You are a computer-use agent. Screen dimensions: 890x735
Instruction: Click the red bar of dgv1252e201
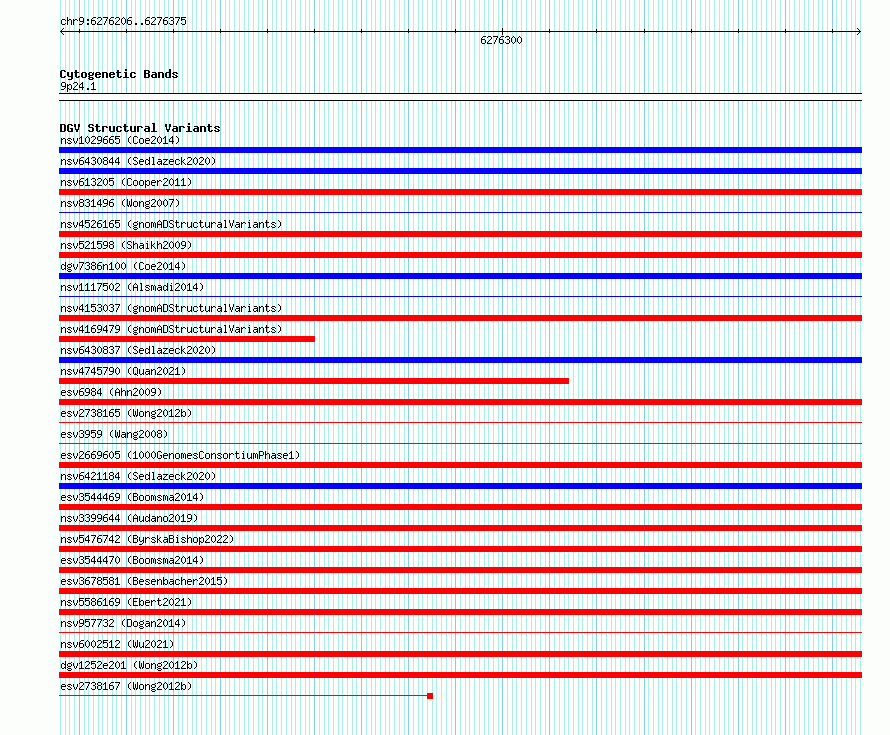[x=460, y=675]
